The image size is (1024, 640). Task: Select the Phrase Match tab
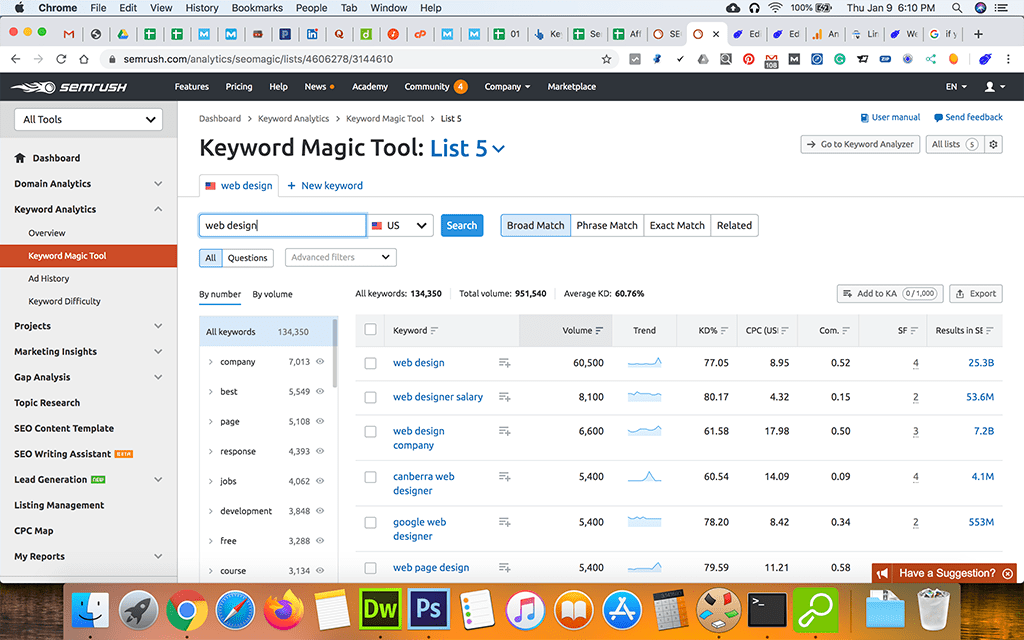pos(607,225)
